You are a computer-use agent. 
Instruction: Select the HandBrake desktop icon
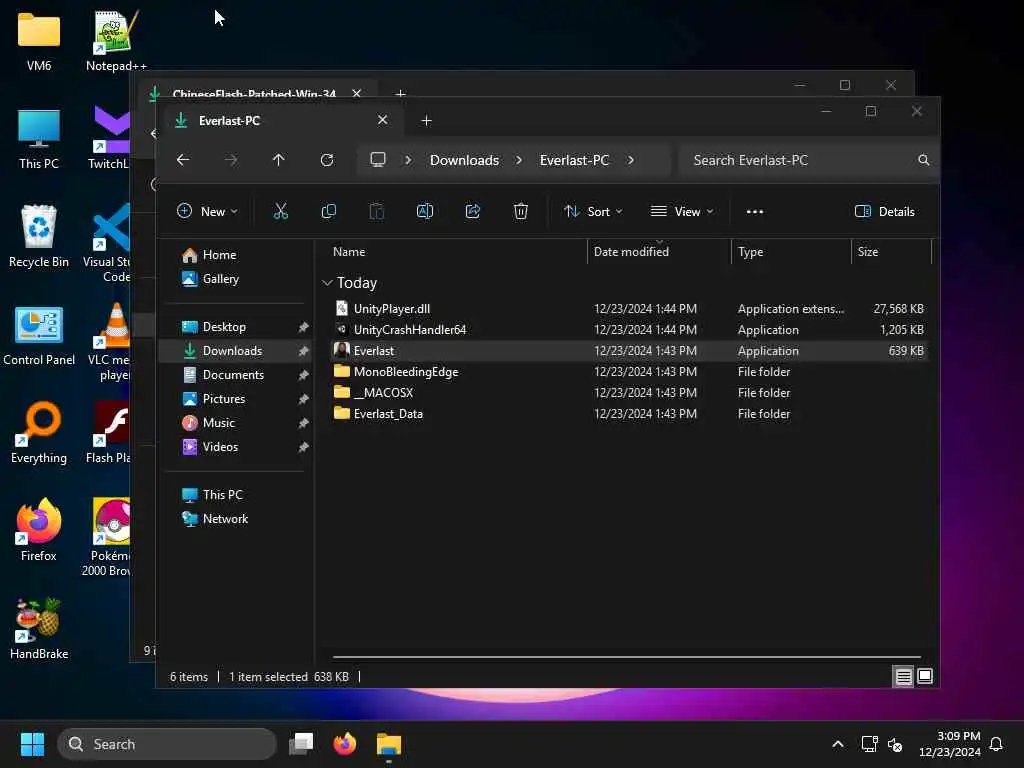(39, 630)
